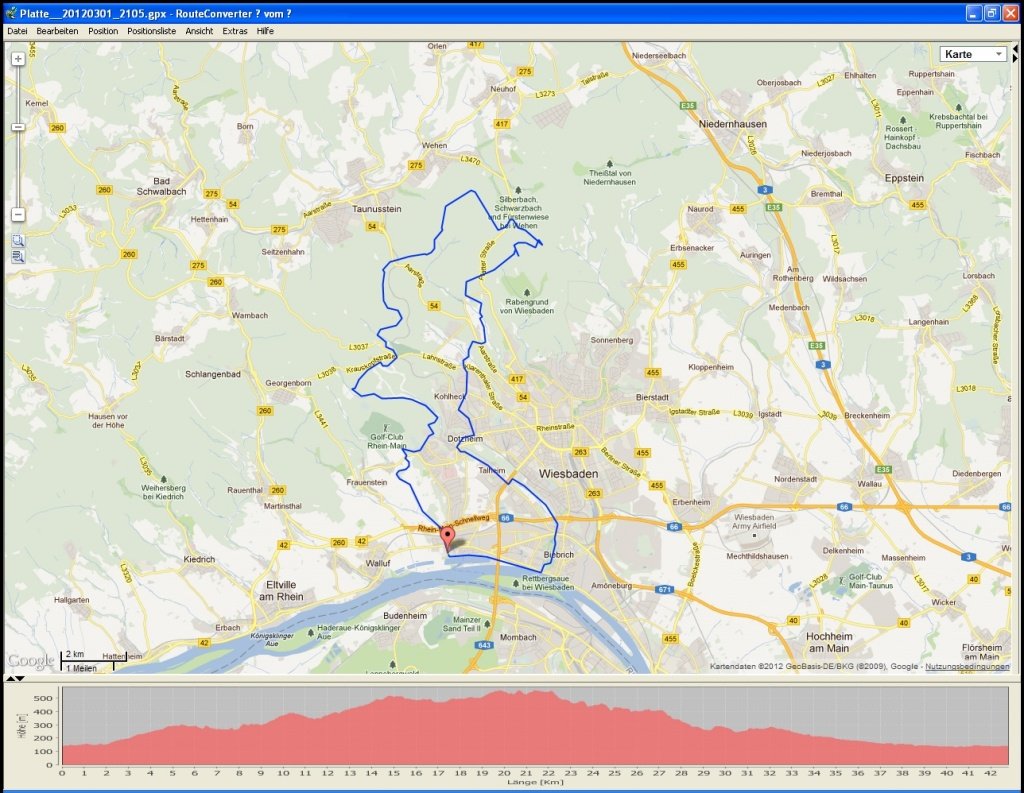Click the Sonnenberg label
Viewport: 1024px width, 793px height.
click(x=612, y=340)
